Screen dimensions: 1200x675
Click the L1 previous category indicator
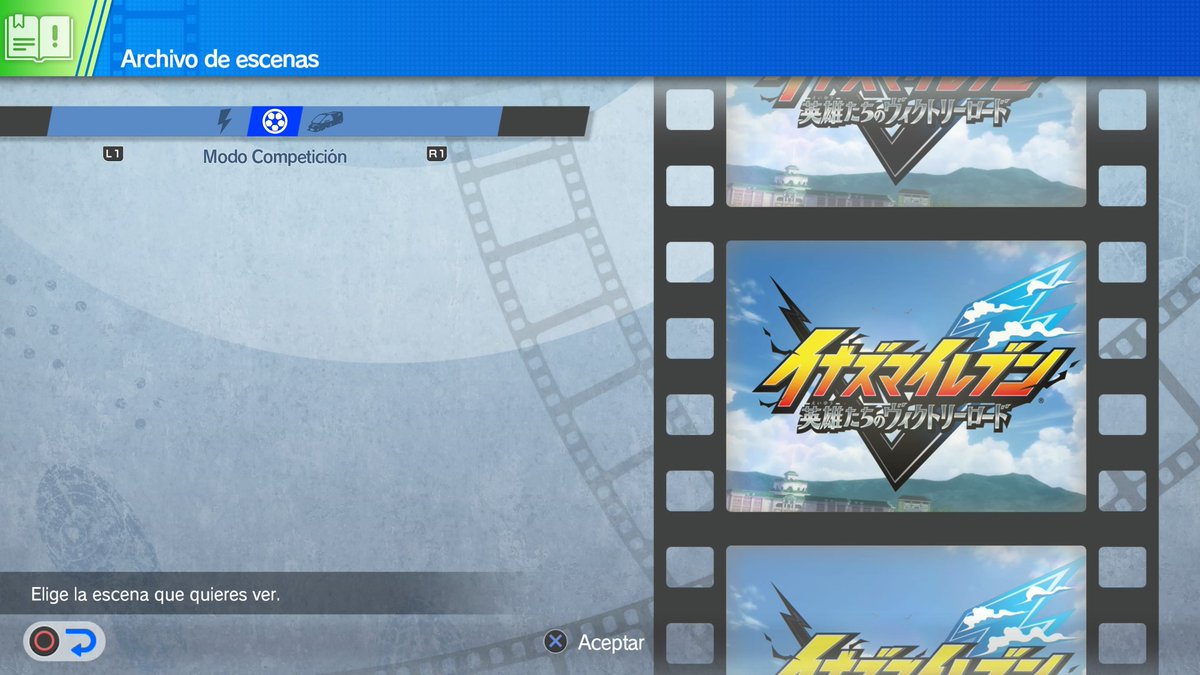(113, 155)
